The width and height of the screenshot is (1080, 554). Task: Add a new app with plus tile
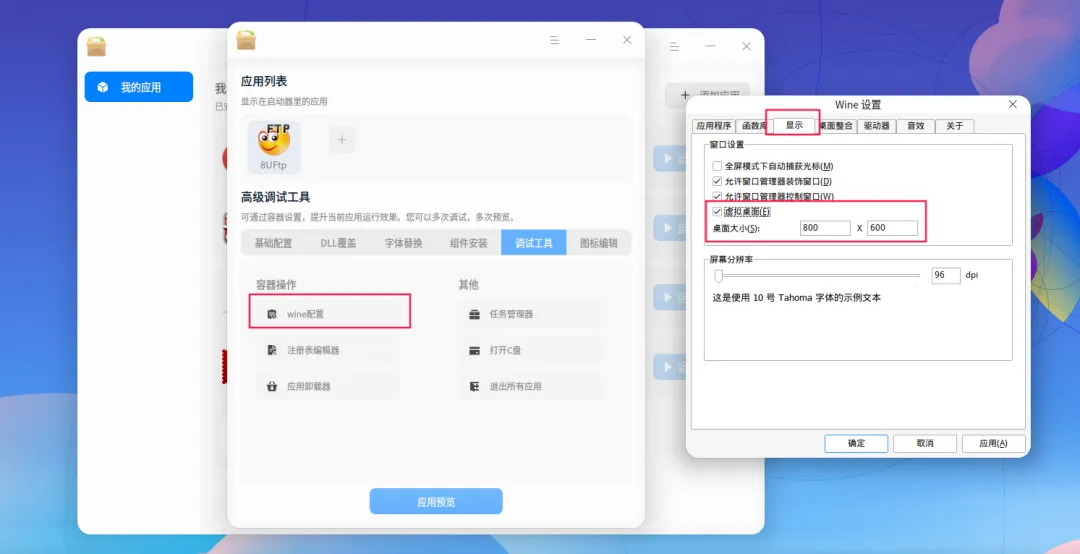coord(342,140)
